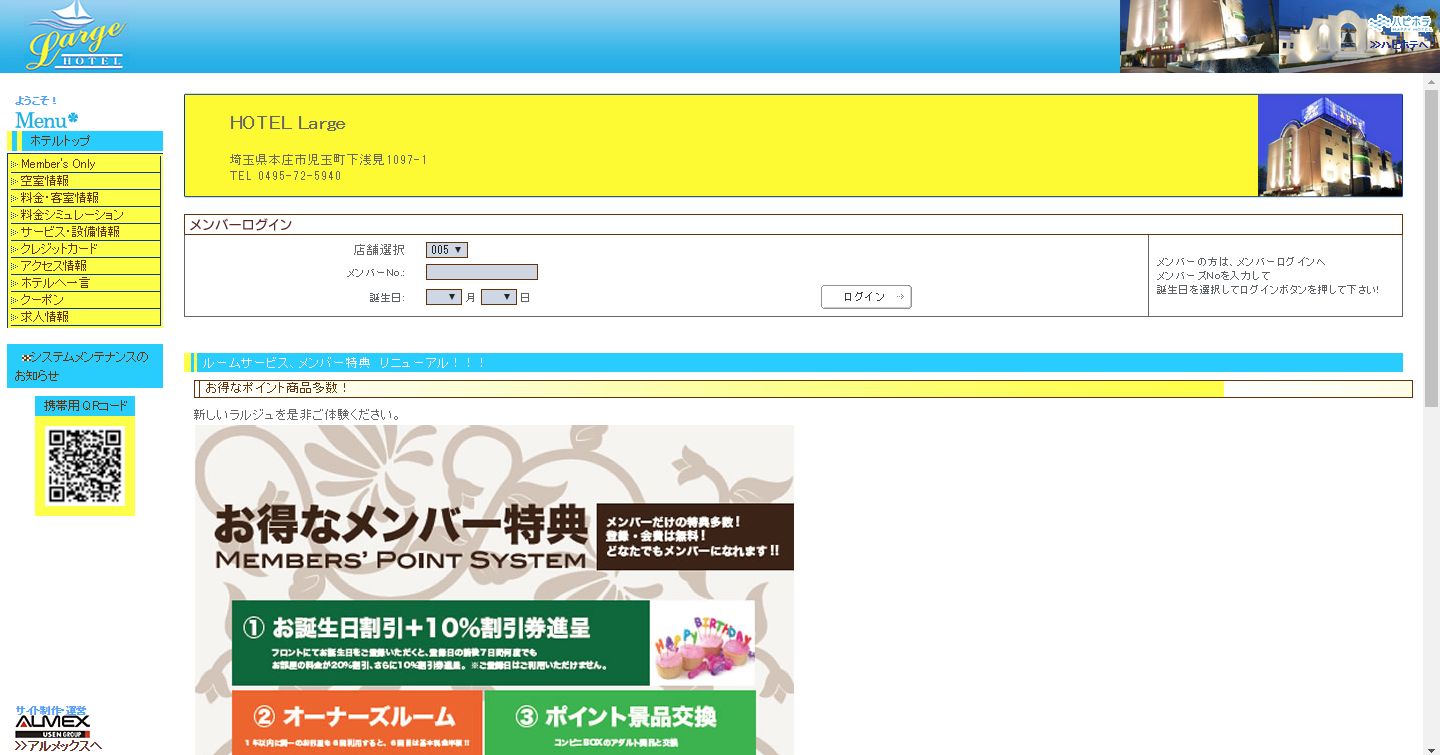This screenshot has width=1440, height=755.
Task: Open Member's Only menu item
Action: click(x=84, y=164)
